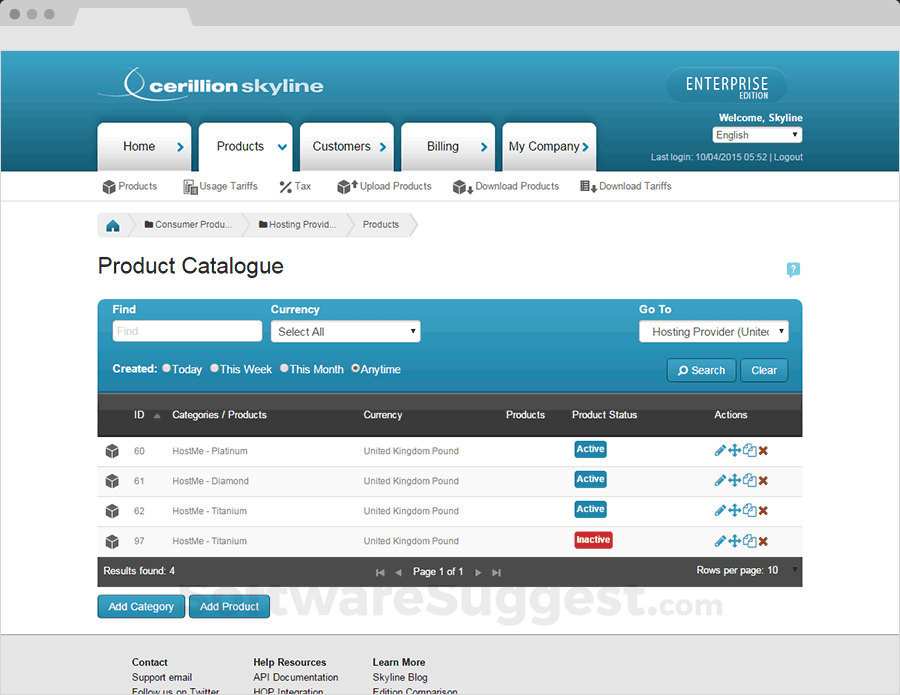Click the breadcrumb home icon
This screenshot has width=900, height=695.
pos(112,225)
